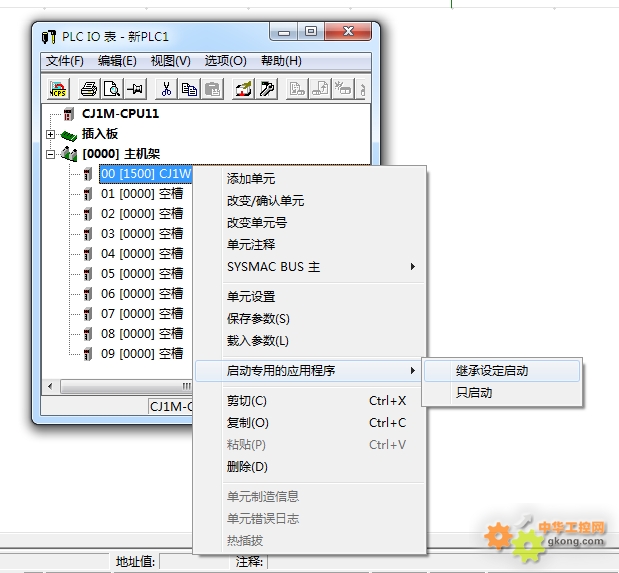619x573 pixels.
Task: Maximize the PLC IO 表 window
Action: pos(311,32)
